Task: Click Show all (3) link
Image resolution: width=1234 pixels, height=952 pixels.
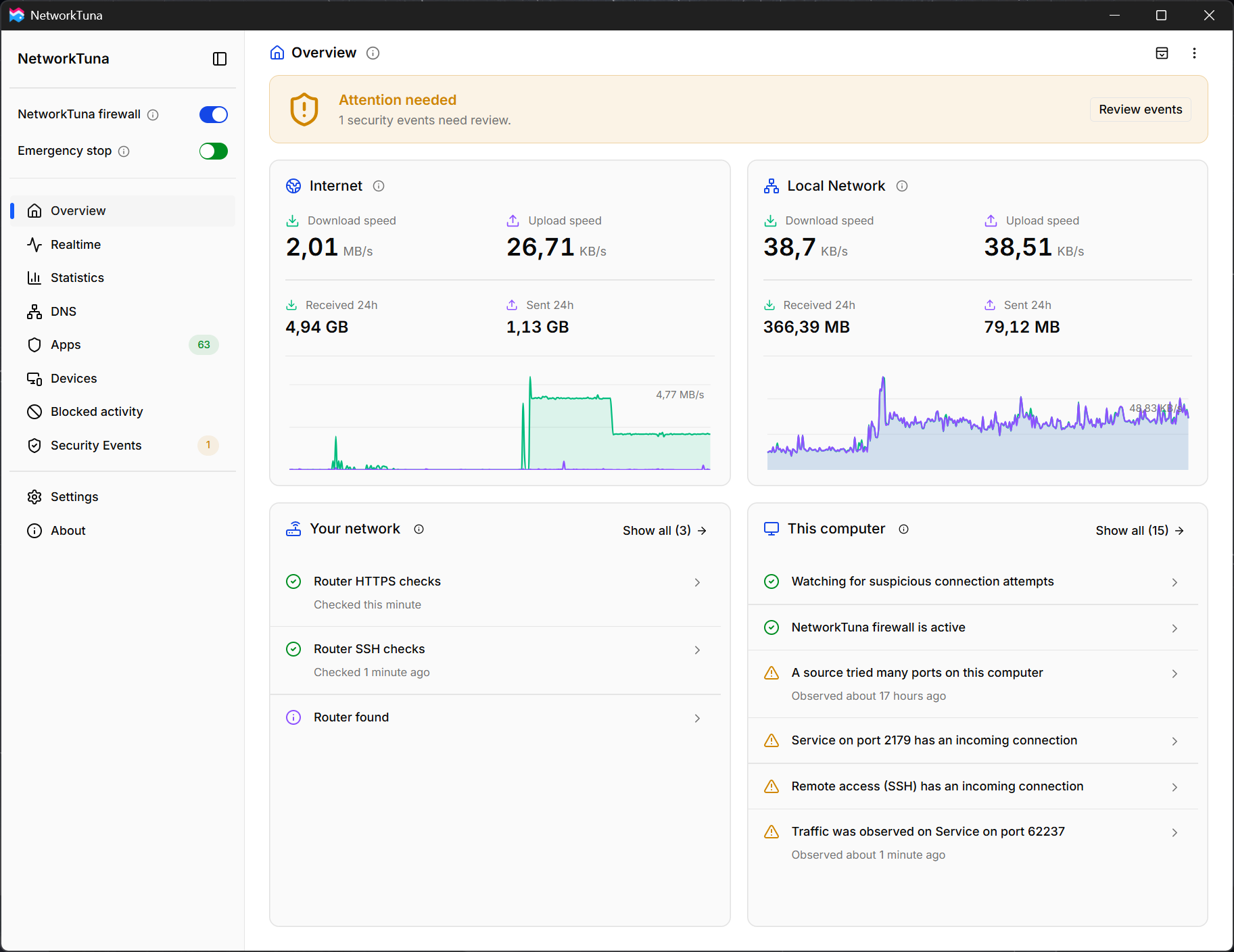Action: tap(665, 531)
